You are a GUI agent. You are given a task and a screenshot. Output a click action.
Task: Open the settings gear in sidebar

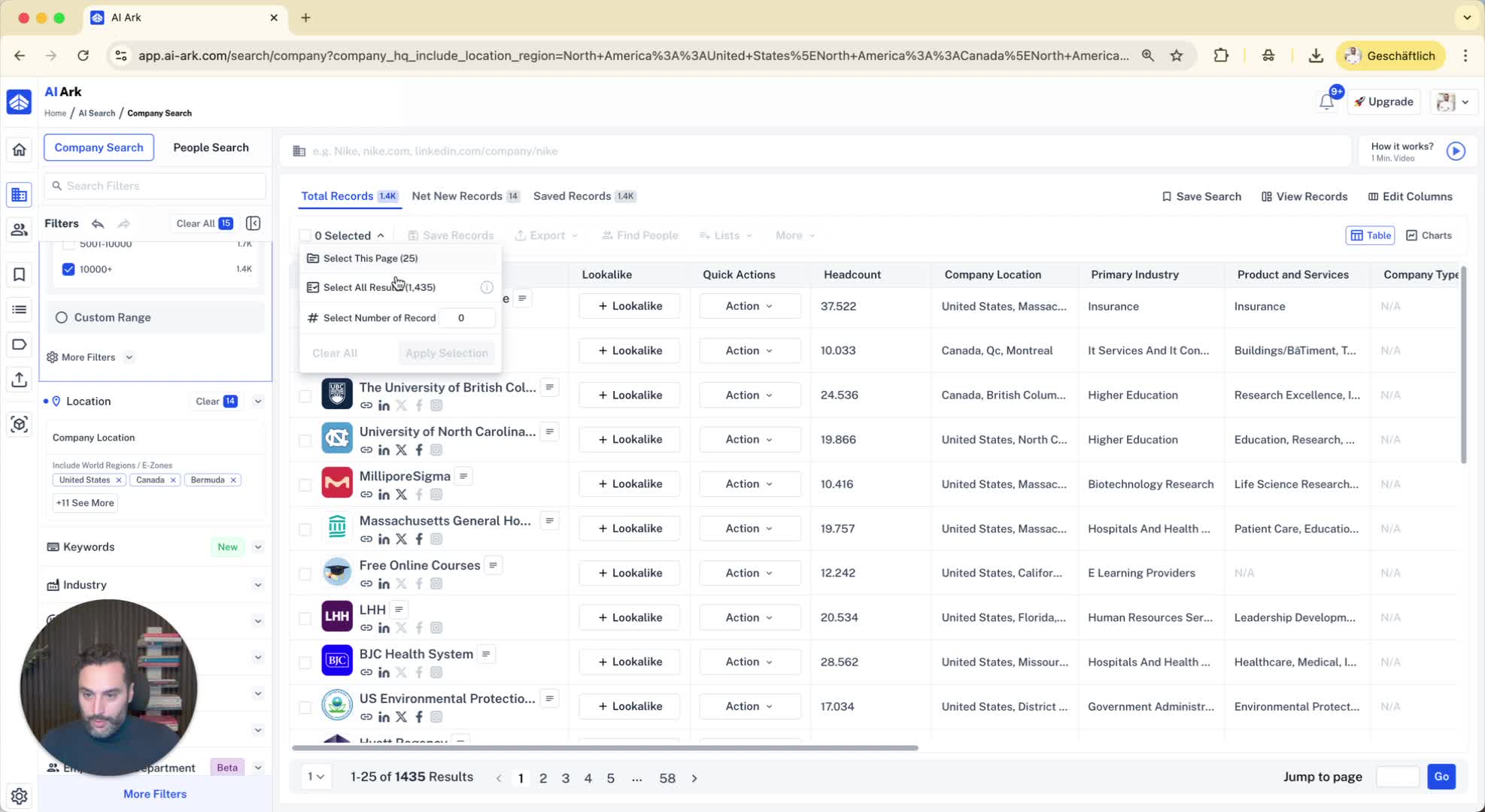pyautogui.click(x=19, y=795)
